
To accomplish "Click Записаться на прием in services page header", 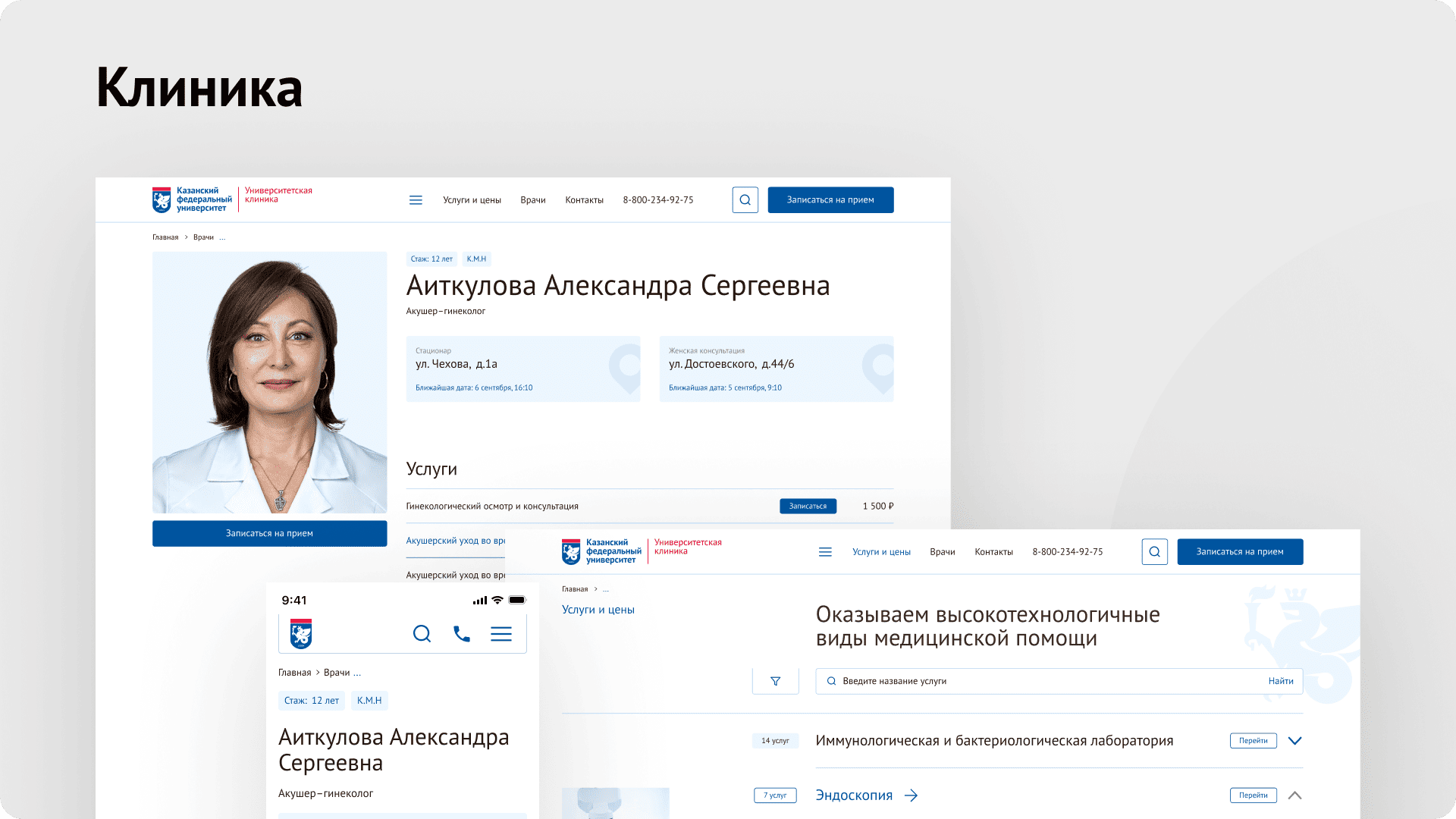I will [x=1240, y=552].
